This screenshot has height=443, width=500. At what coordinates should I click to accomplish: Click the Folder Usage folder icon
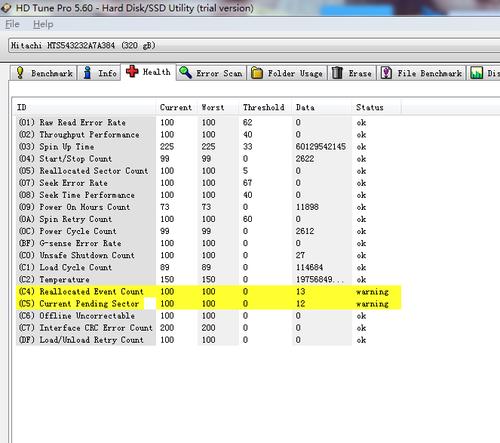(x=257, y=73)
